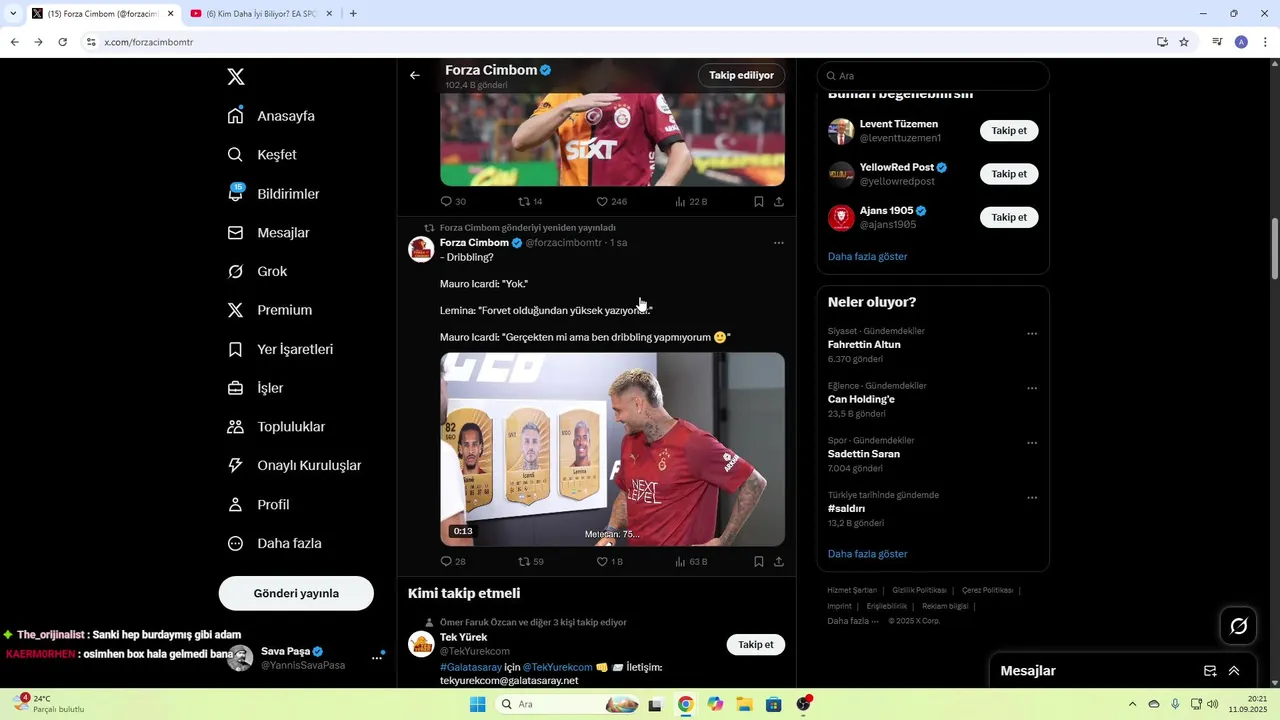Click Daha fazla göster under suggested accounts
The height and width of the screenshot is (720, 1280).
[x=868, y=257]
